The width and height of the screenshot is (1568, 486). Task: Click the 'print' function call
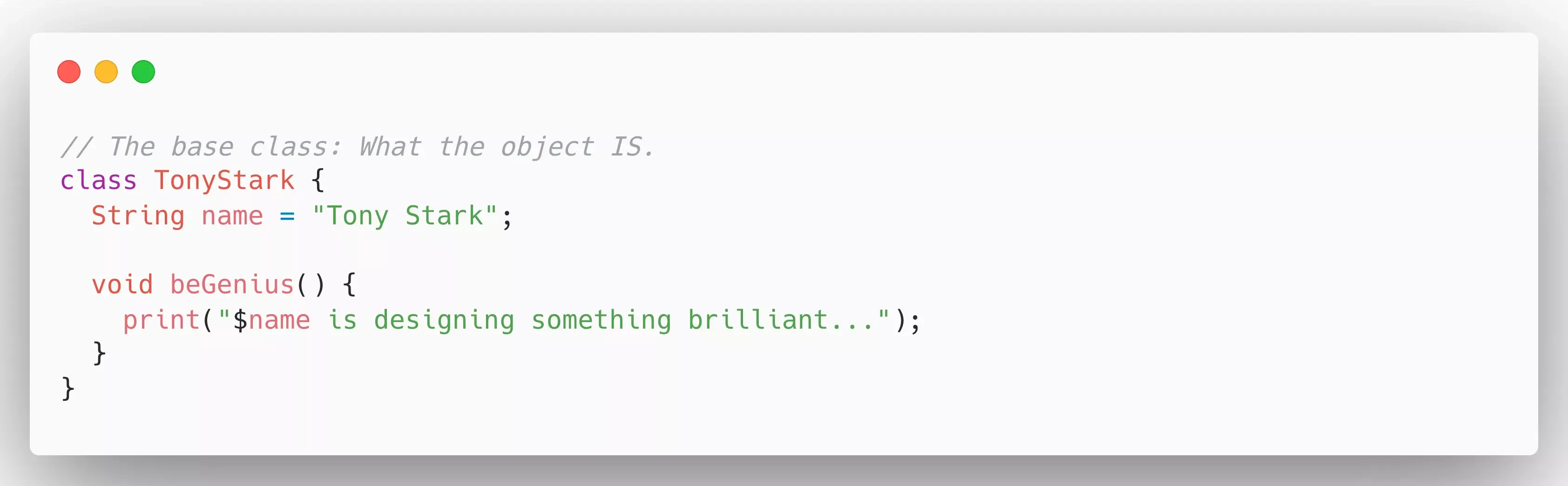pyautogui.click(x=161, y=320)
